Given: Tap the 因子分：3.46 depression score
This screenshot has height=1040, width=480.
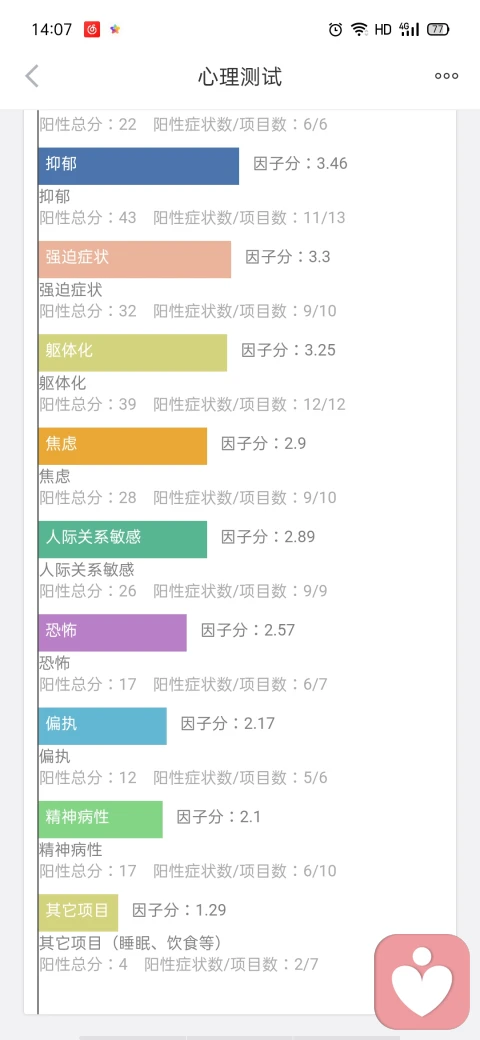Looking at the screenshot, I should [x=300, y=163].
